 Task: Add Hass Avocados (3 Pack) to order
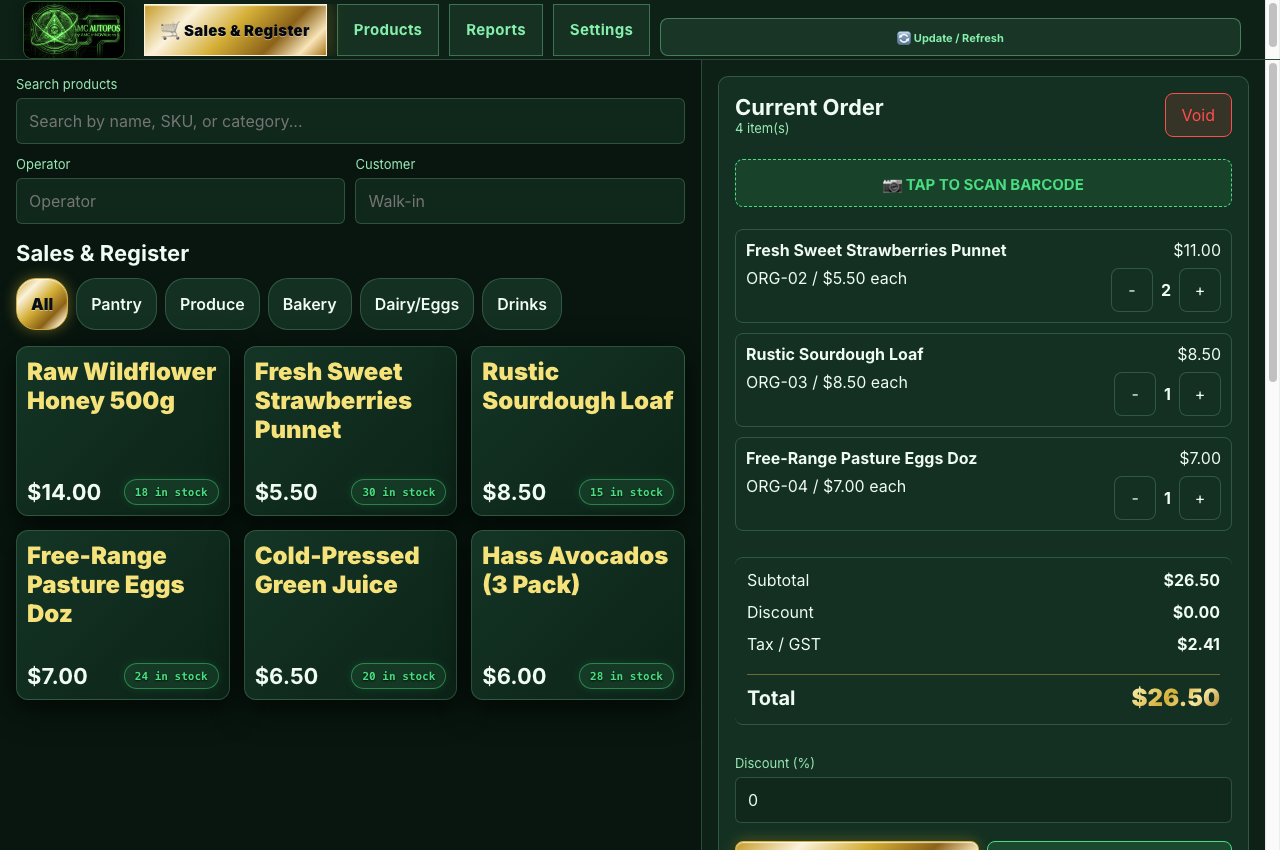(578, 615)
